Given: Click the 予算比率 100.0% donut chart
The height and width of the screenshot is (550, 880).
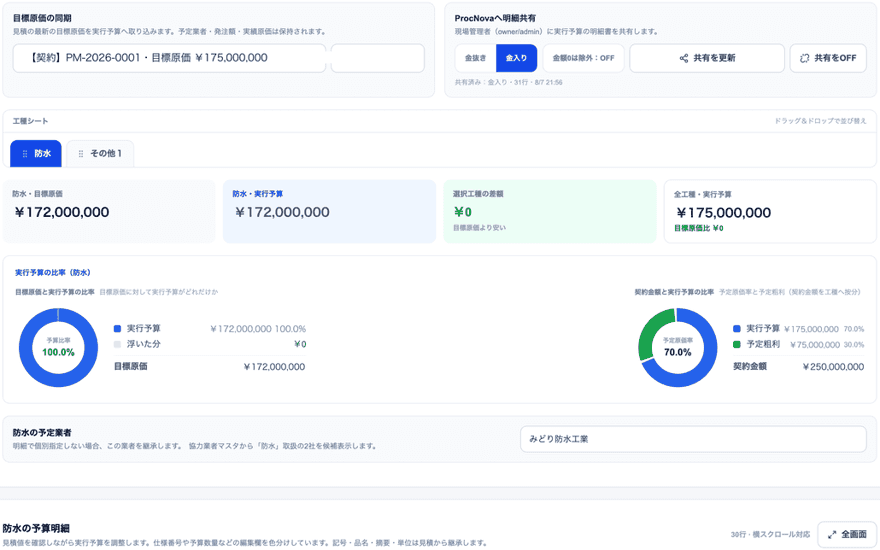Looking at the screenshot, I should [x=58, y=347].
